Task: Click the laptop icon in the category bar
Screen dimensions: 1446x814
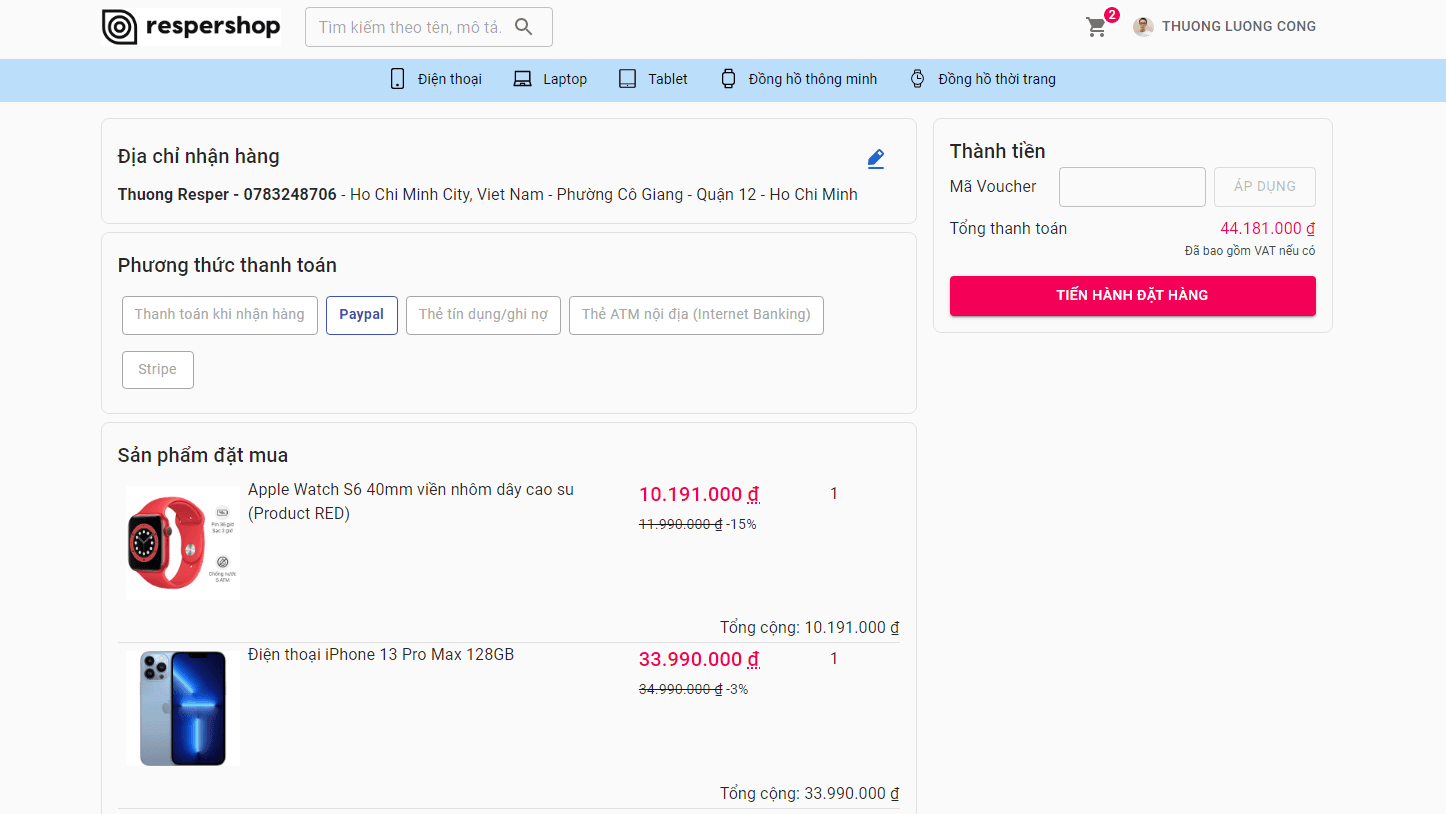Action: click(522, 79)
